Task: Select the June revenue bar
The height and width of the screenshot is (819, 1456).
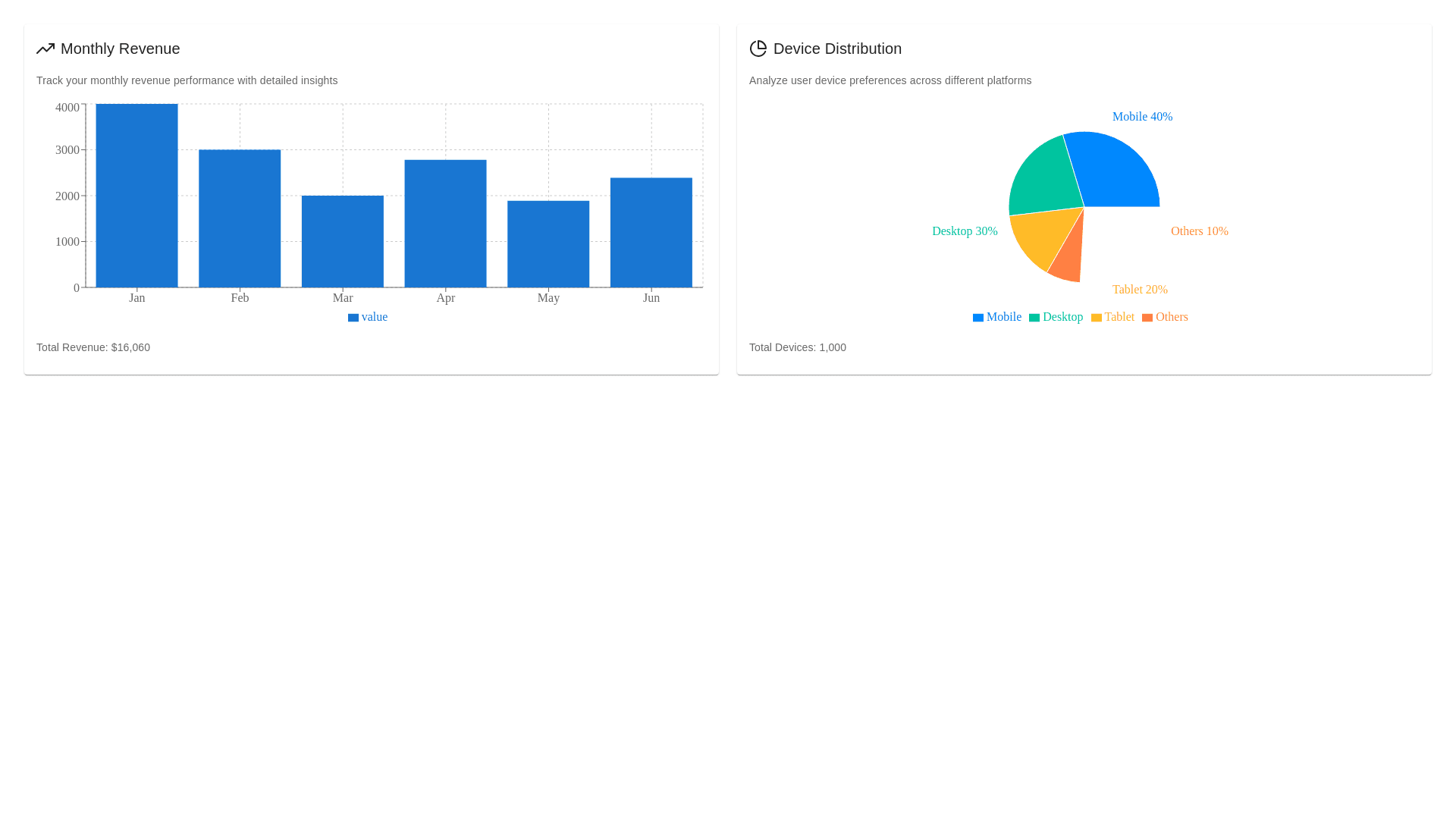Action: [x=651, y=233]
